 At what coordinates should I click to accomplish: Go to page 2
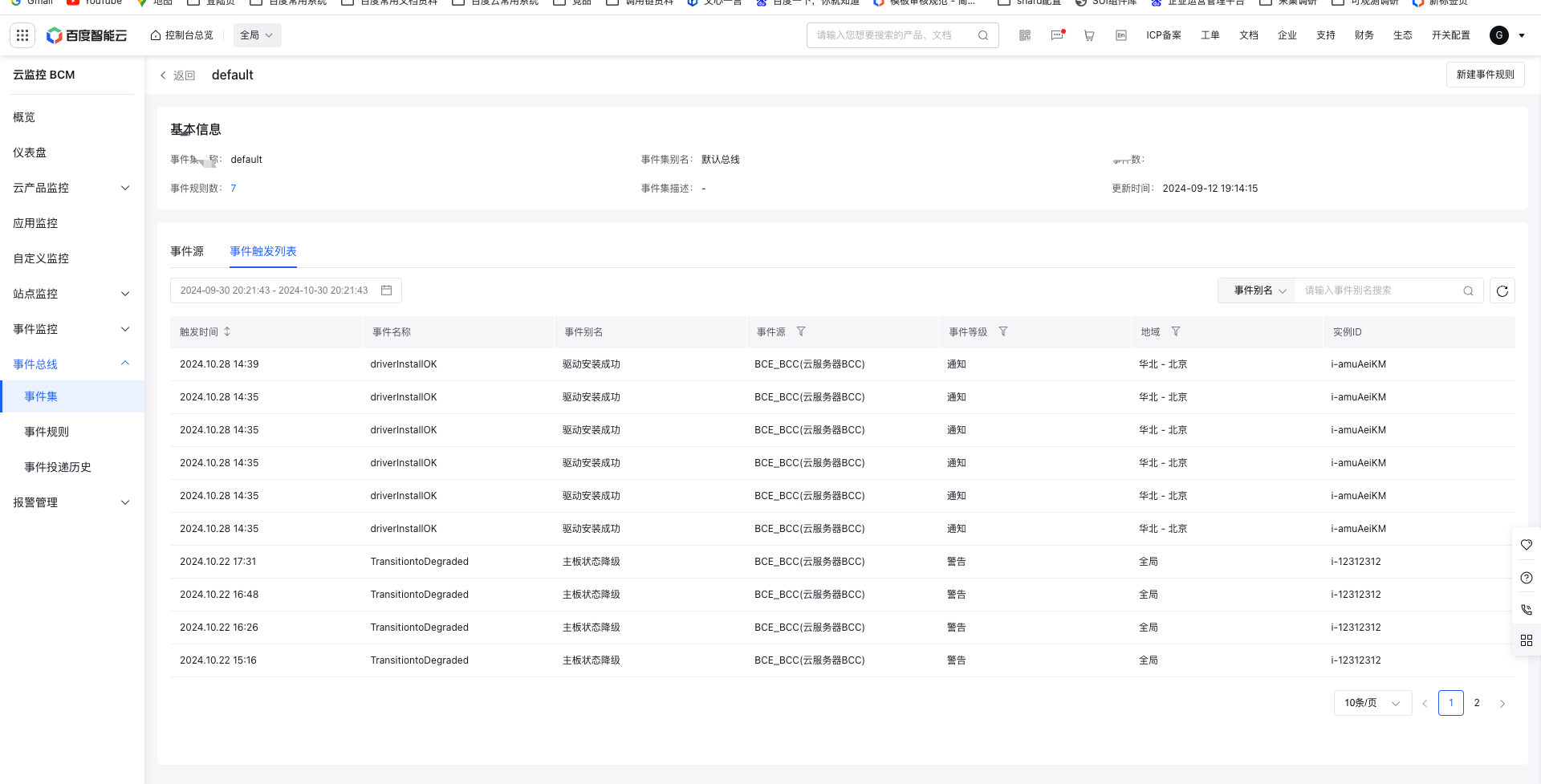[1477, 703]
